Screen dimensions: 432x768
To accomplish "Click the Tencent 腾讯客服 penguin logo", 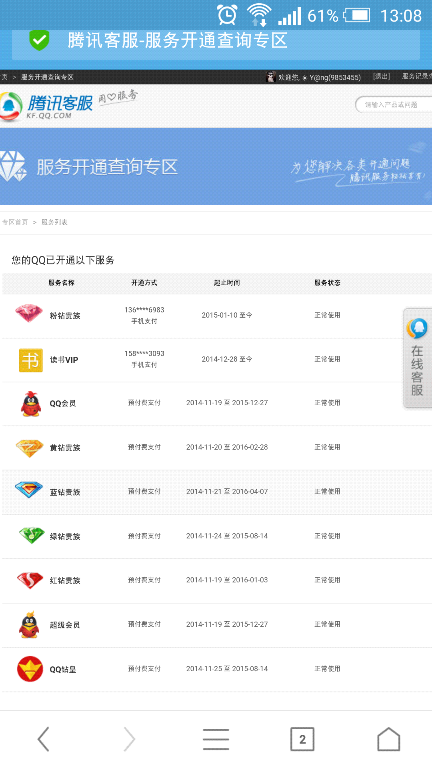I will tap(10, 106).
